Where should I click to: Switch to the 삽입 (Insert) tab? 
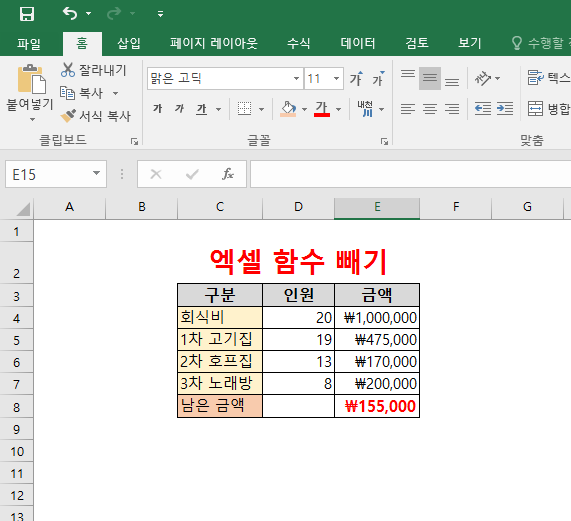[129, 43]
